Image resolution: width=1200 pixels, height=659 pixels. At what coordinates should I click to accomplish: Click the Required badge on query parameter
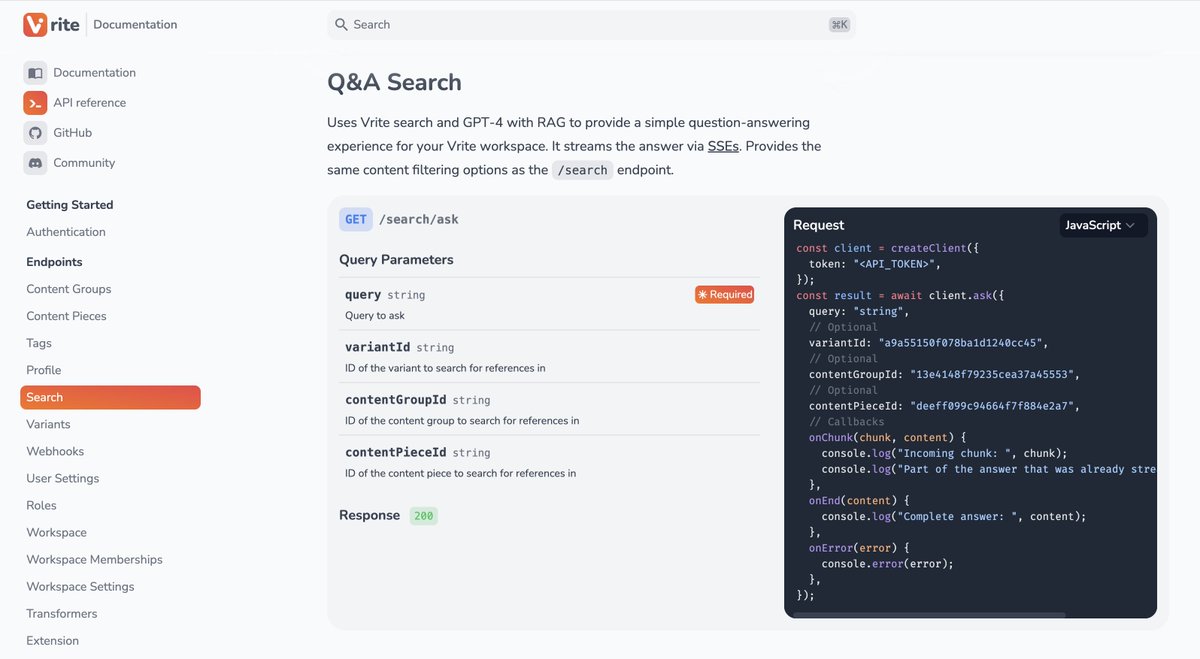click(724, 294)
